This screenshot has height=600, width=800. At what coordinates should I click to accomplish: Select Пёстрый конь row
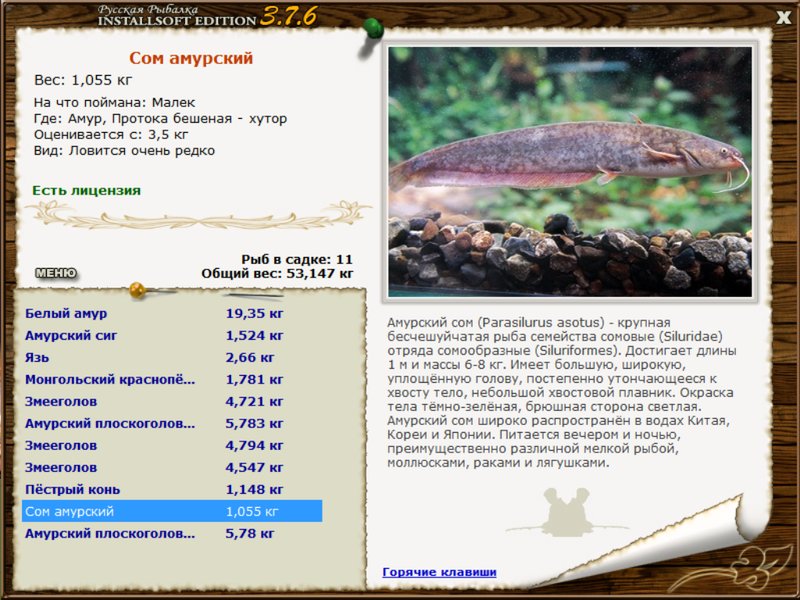[172, 489]
